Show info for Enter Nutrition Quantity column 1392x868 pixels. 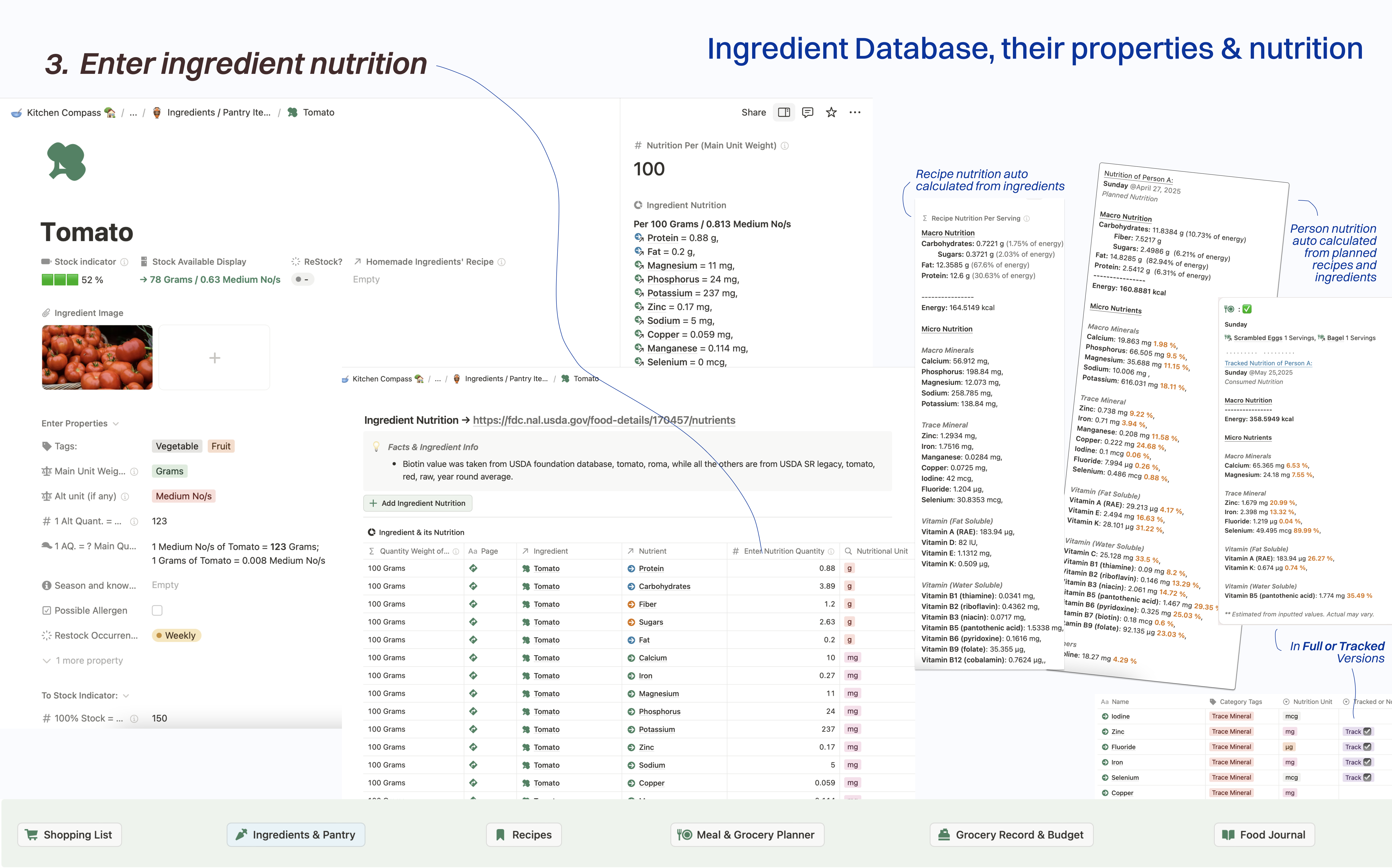831,551
